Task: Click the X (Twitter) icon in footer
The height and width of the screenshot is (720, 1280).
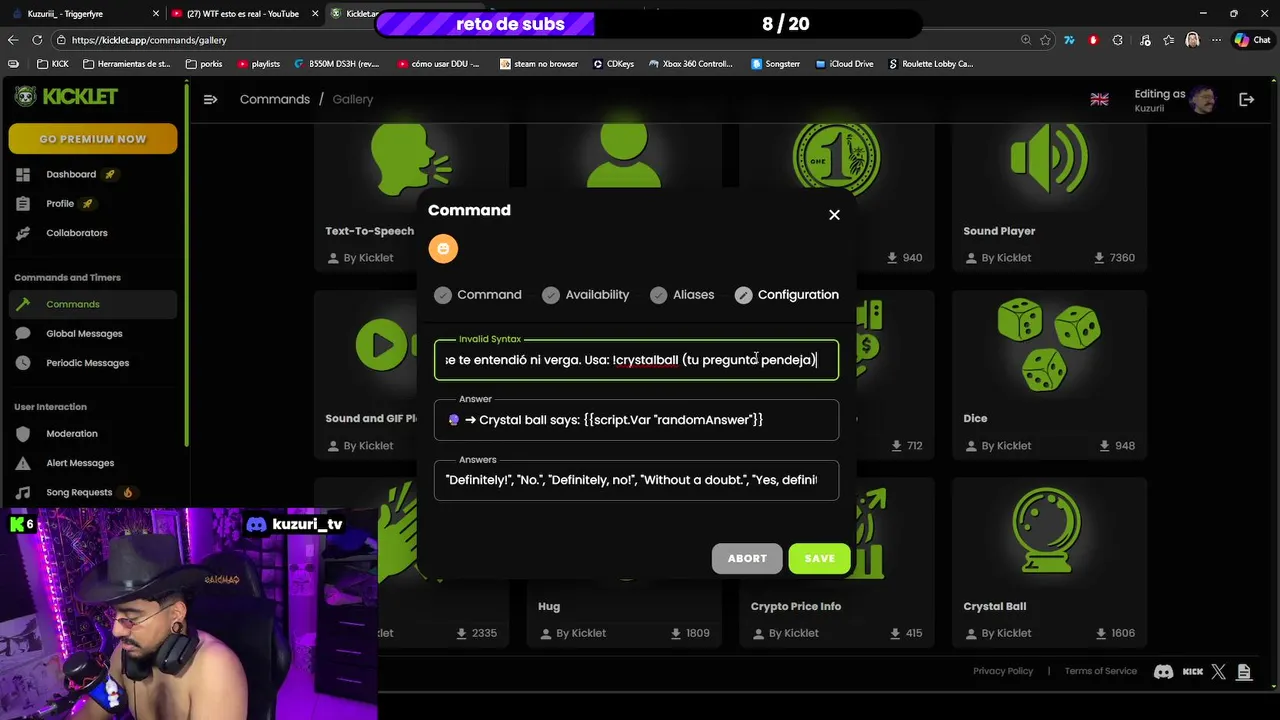Action: tap(1218, 672)
